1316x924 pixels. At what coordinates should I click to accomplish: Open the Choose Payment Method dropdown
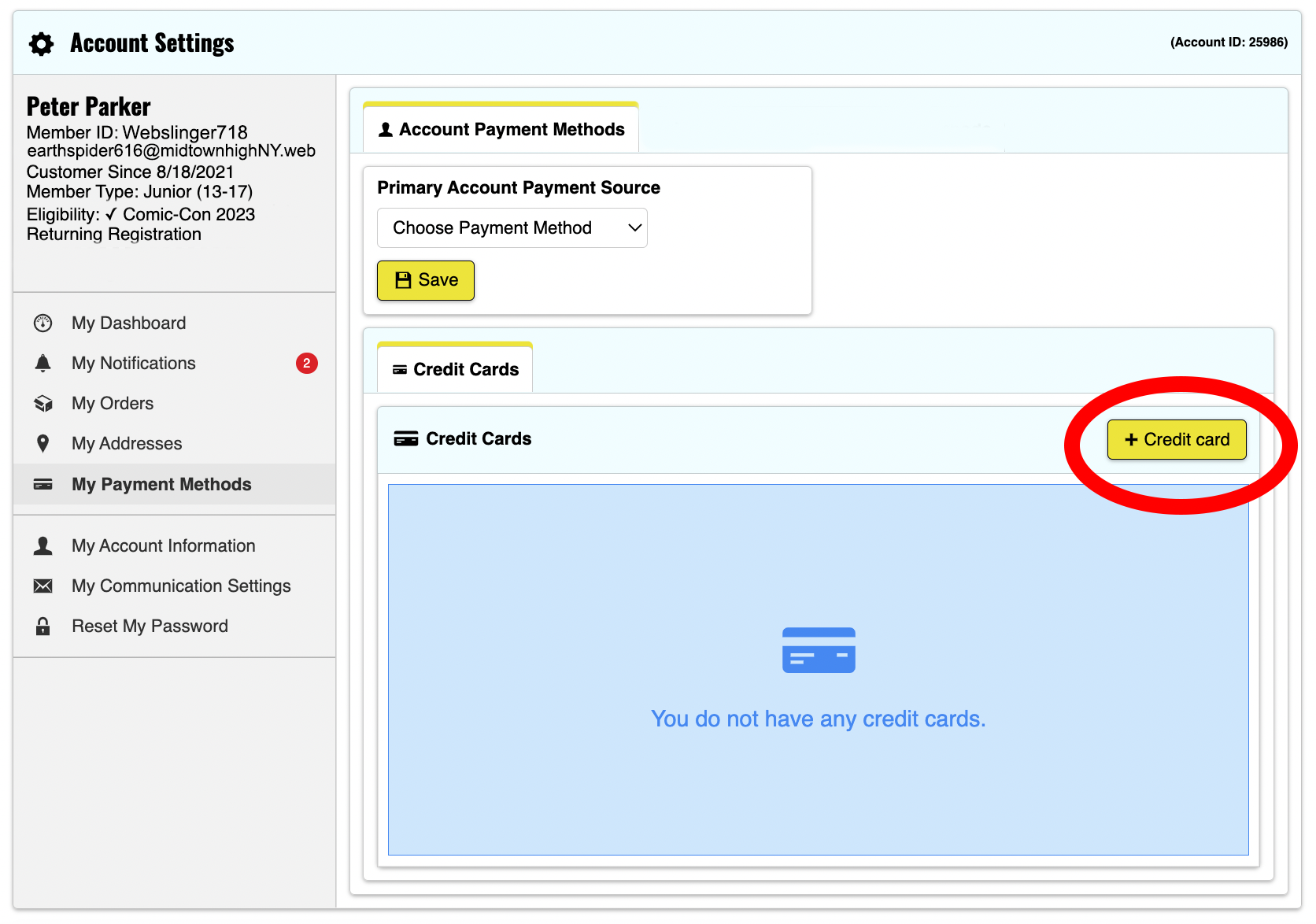512,228
